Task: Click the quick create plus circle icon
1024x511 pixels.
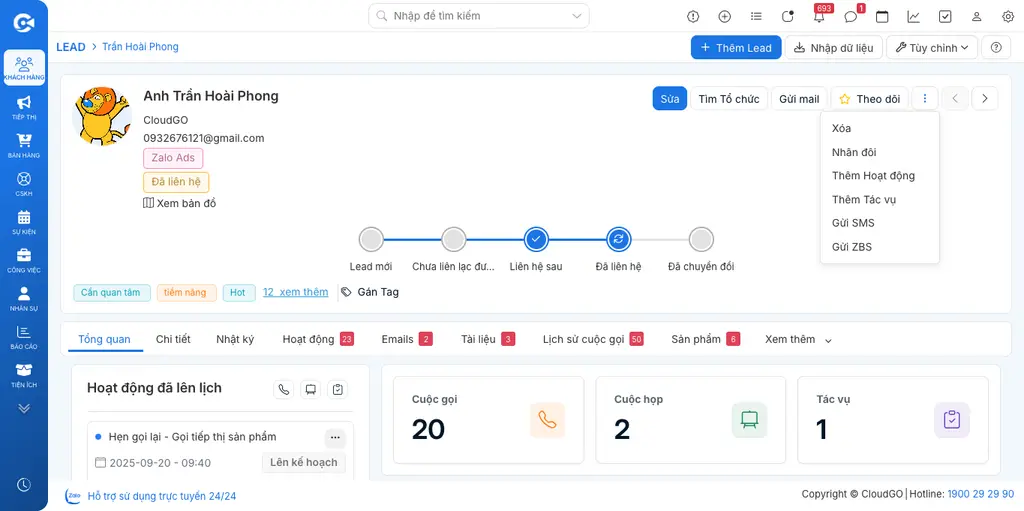Action: tap(724, 16)
